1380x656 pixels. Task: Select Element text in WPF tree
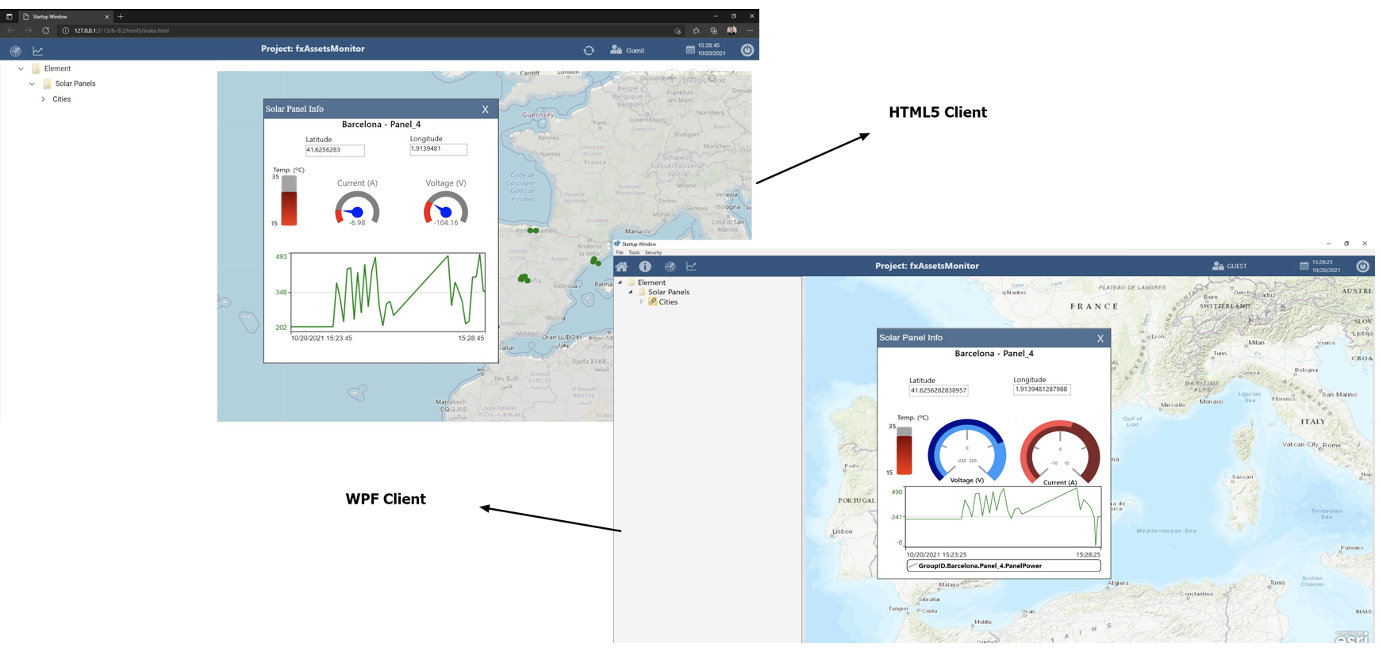tap(651, 283)
